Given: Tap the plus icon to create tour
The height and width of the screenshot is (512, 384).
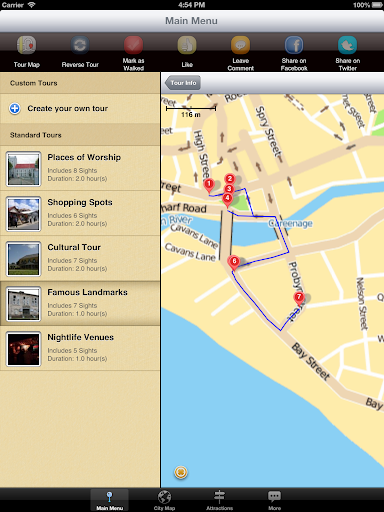Looking at the screenshot, I should pyautogui.click(x=15, y=108).
